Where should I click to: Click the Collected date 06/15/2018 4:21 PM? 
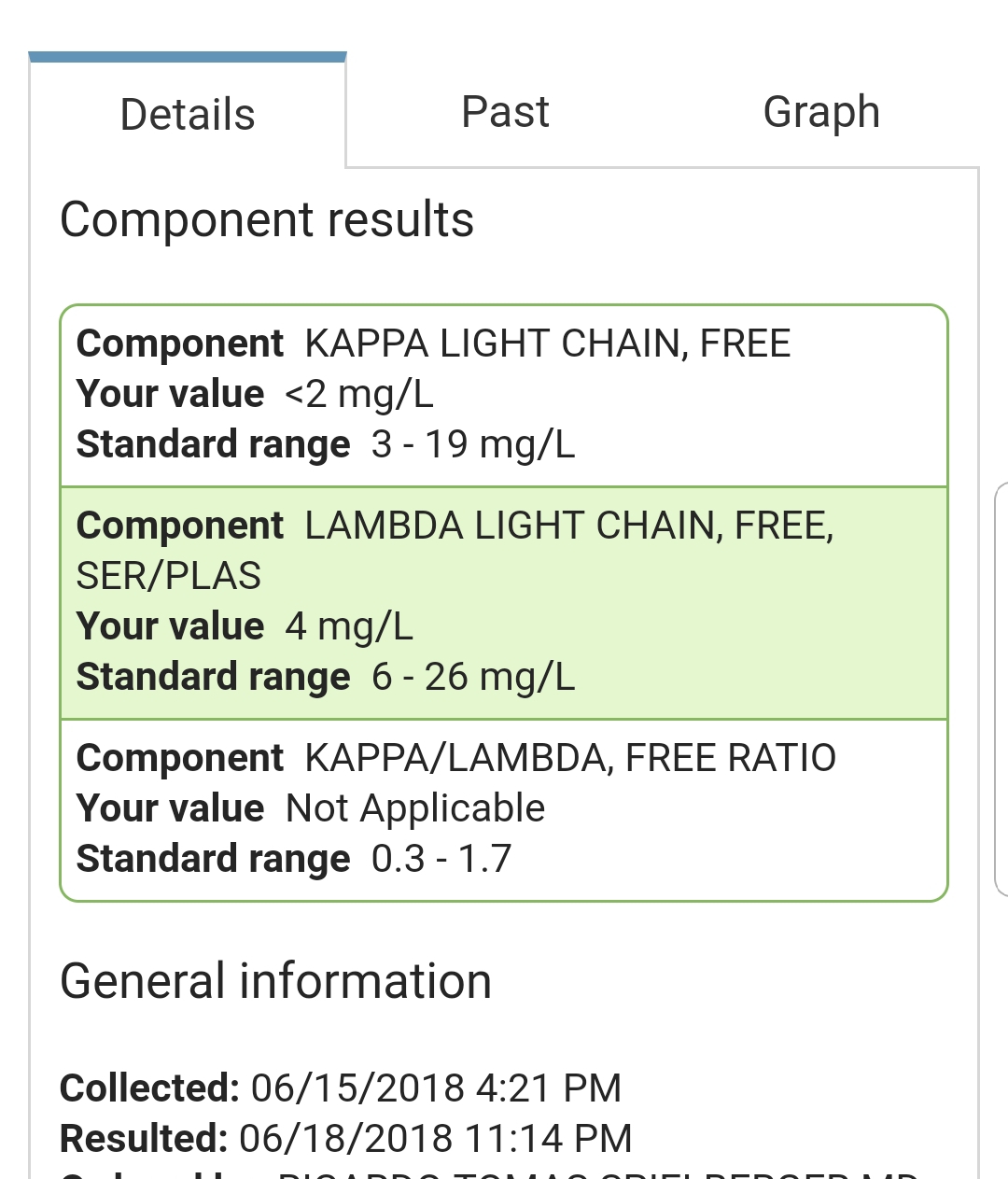point(436,1088)
